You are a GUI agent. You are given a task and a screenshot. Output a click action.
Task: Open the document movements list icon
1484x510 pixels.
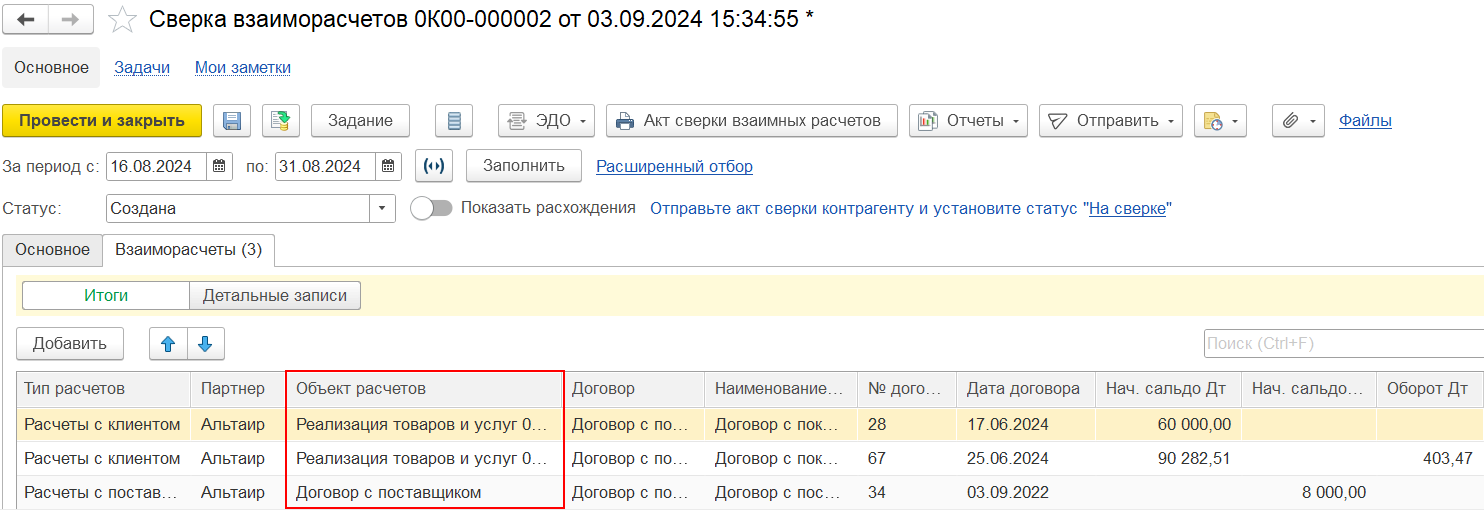(454, 121)
